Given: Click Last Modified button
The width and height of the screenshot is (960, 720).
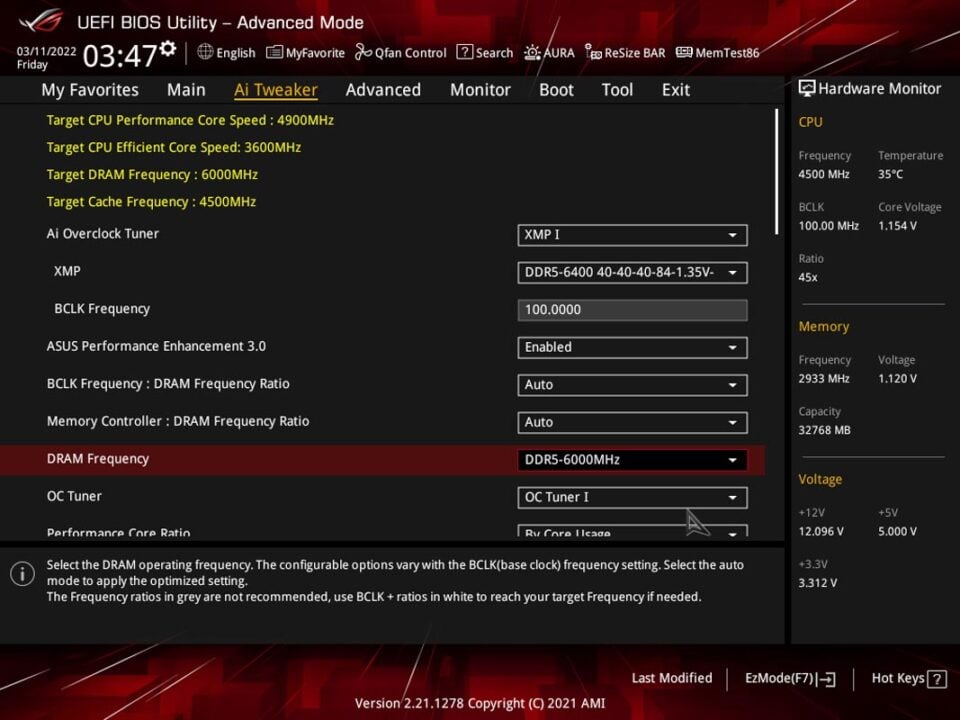Looking at the screenshot, I should click(x=672, y=678).
